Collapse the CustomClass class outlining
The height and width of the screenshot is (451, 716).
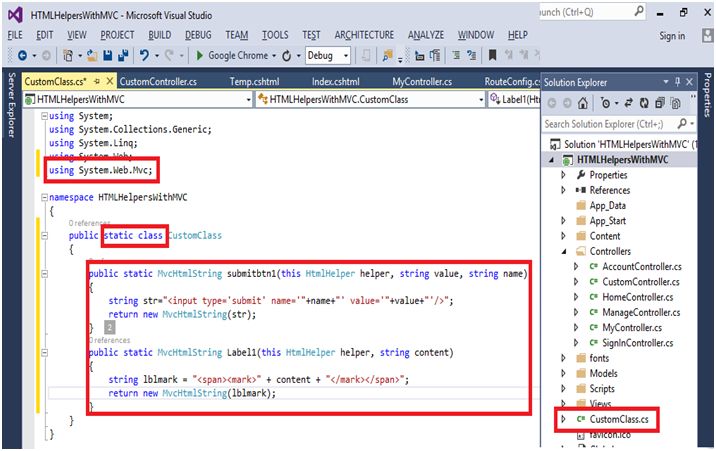[x=44, y=236]
